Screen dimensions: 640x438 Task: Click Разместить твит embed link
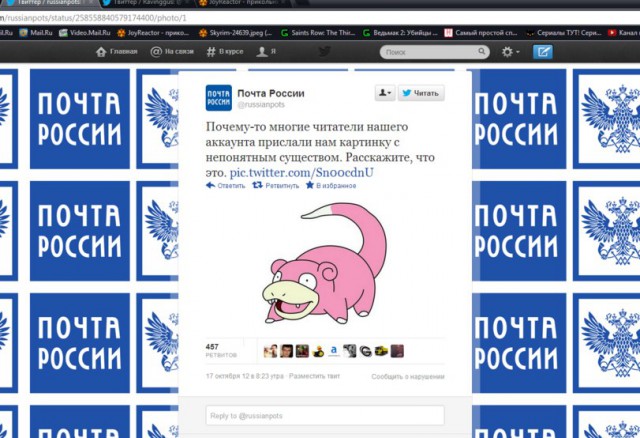314,376
